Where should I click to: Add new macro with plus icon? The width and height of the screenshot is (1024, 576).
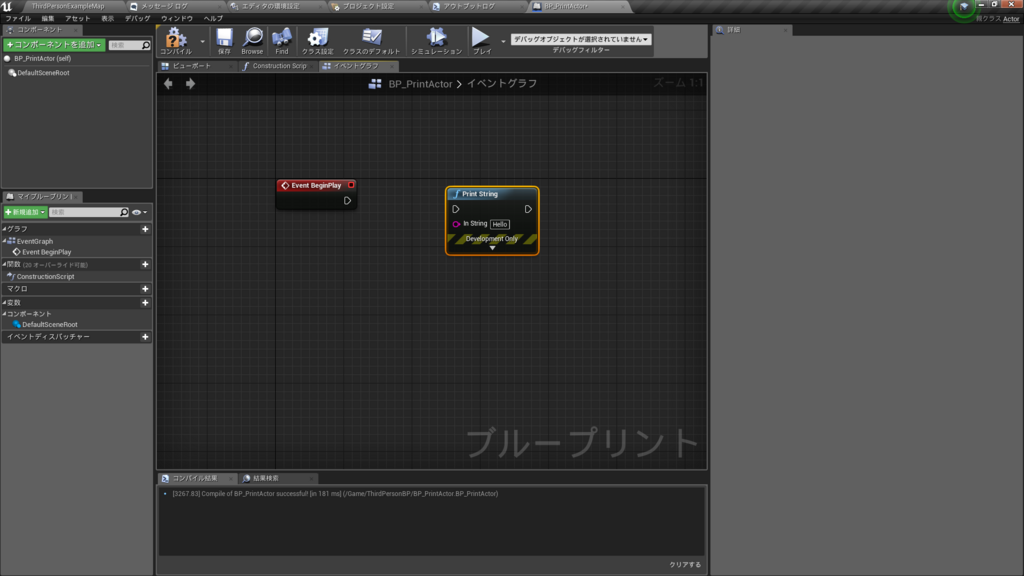[x=145, y=289]
